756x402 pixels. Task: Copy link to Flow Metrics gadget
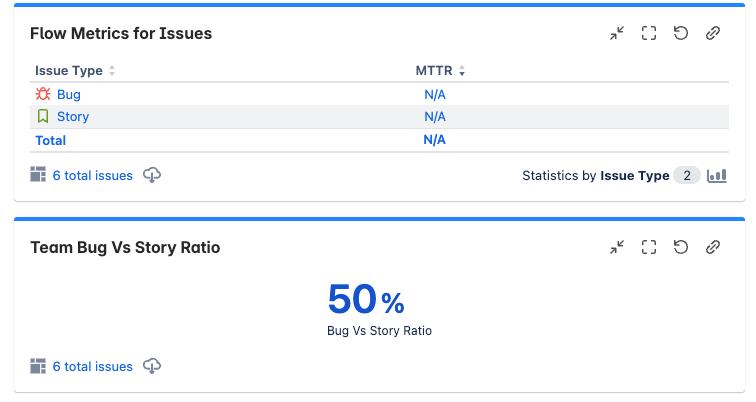pos(713,33)
